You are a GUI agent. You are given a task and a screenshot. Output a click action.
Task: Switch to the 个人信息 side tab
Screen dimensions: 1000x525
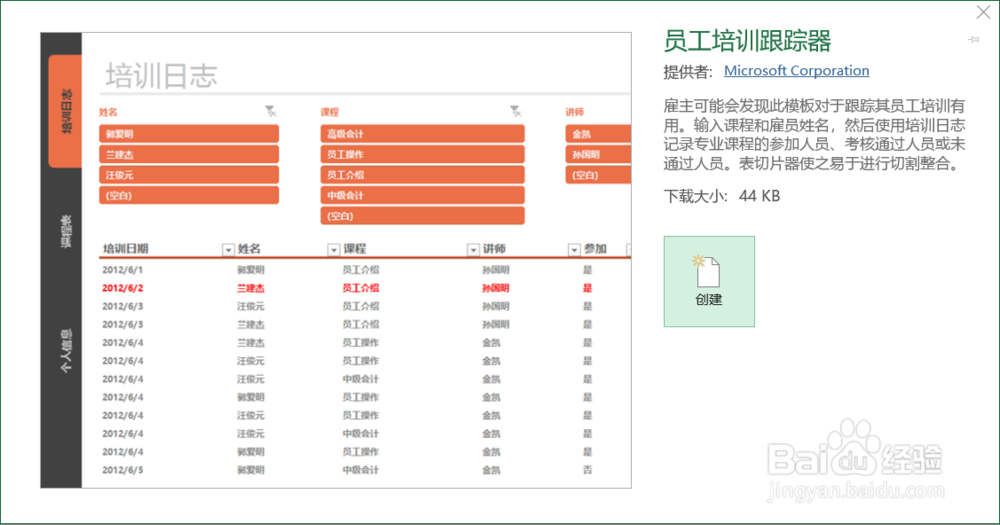click(65, 351)
